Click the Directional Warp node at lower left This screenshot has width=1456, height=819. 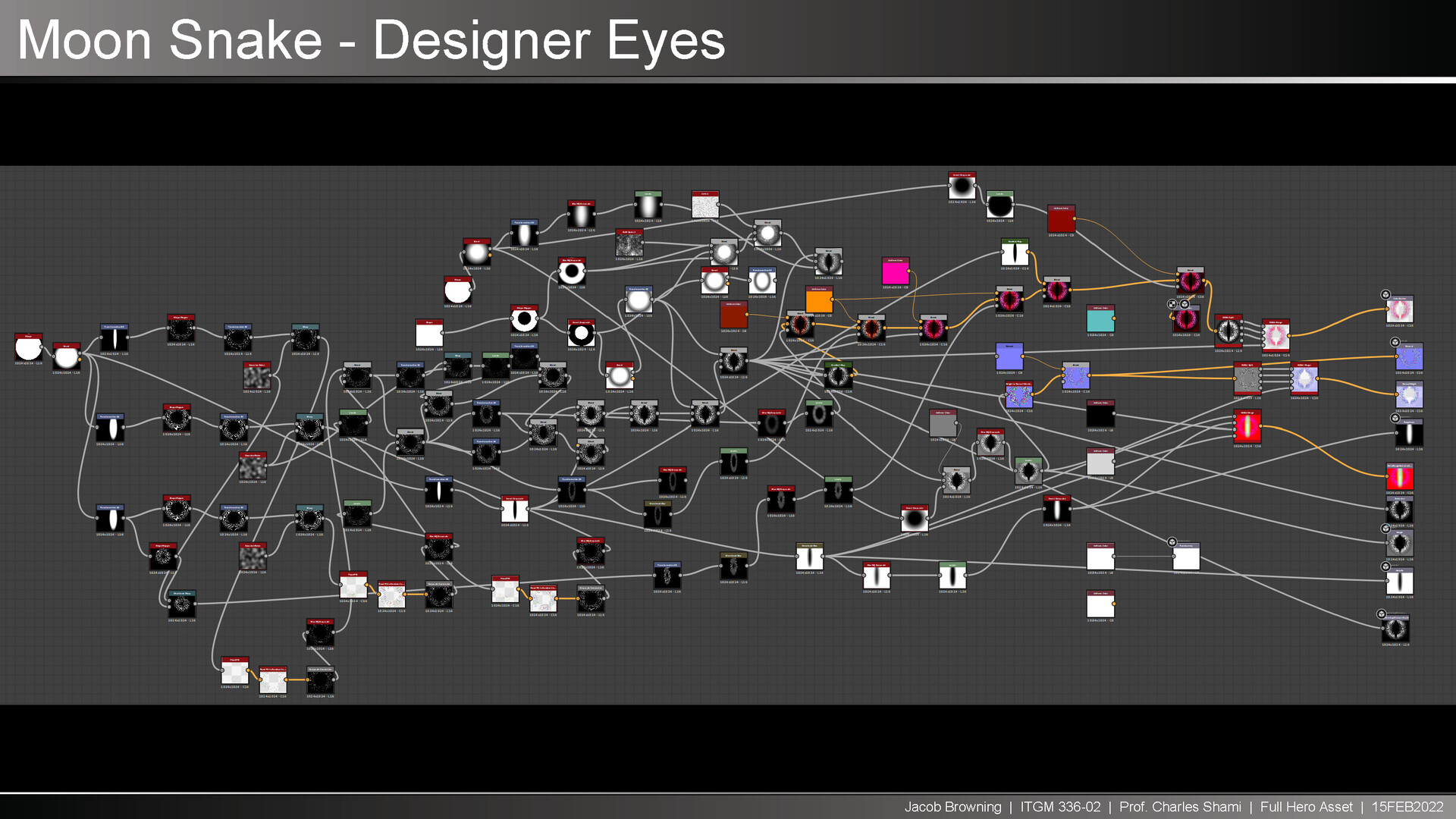coord(181,604)
